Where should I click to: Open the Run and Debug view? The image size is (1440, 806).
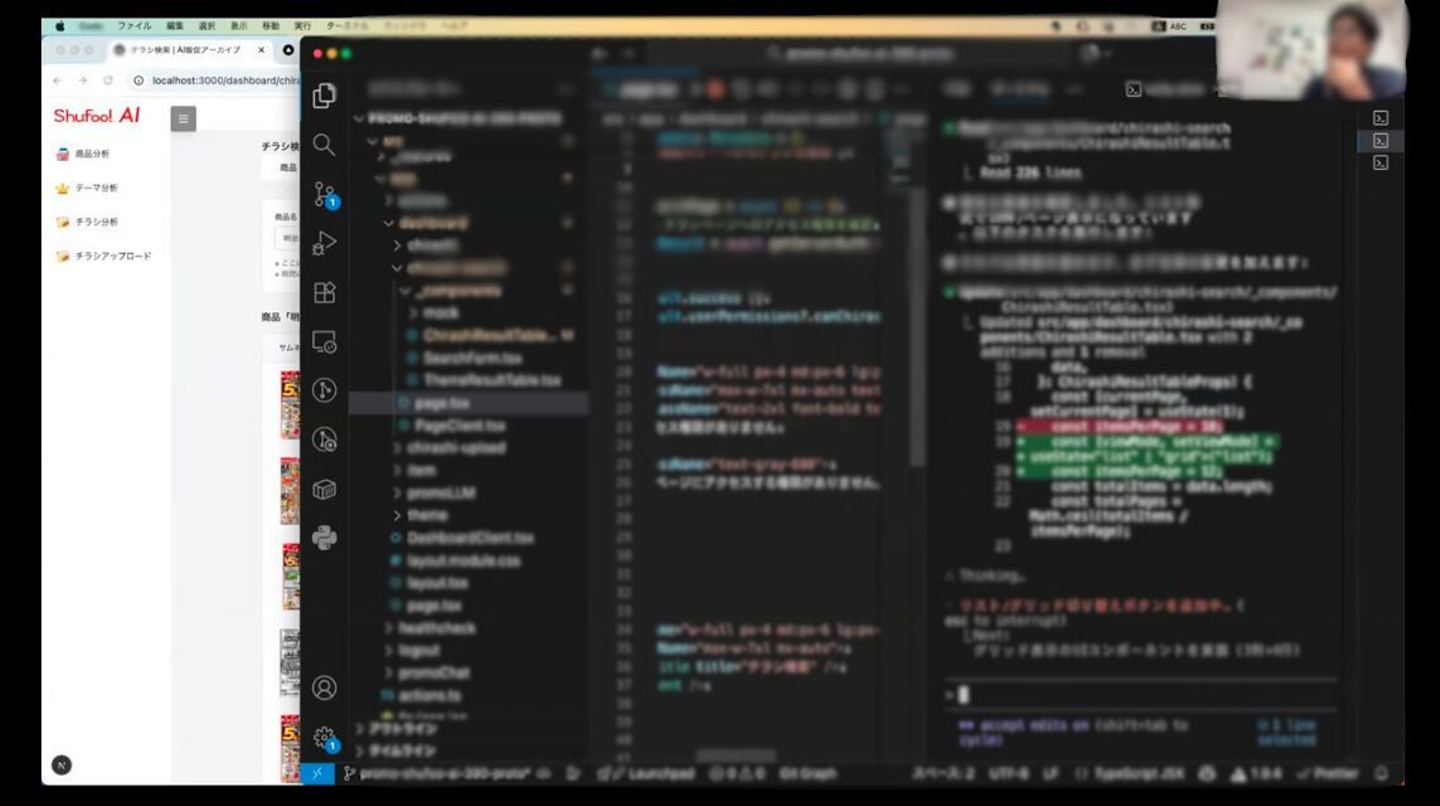coord(324,243)
